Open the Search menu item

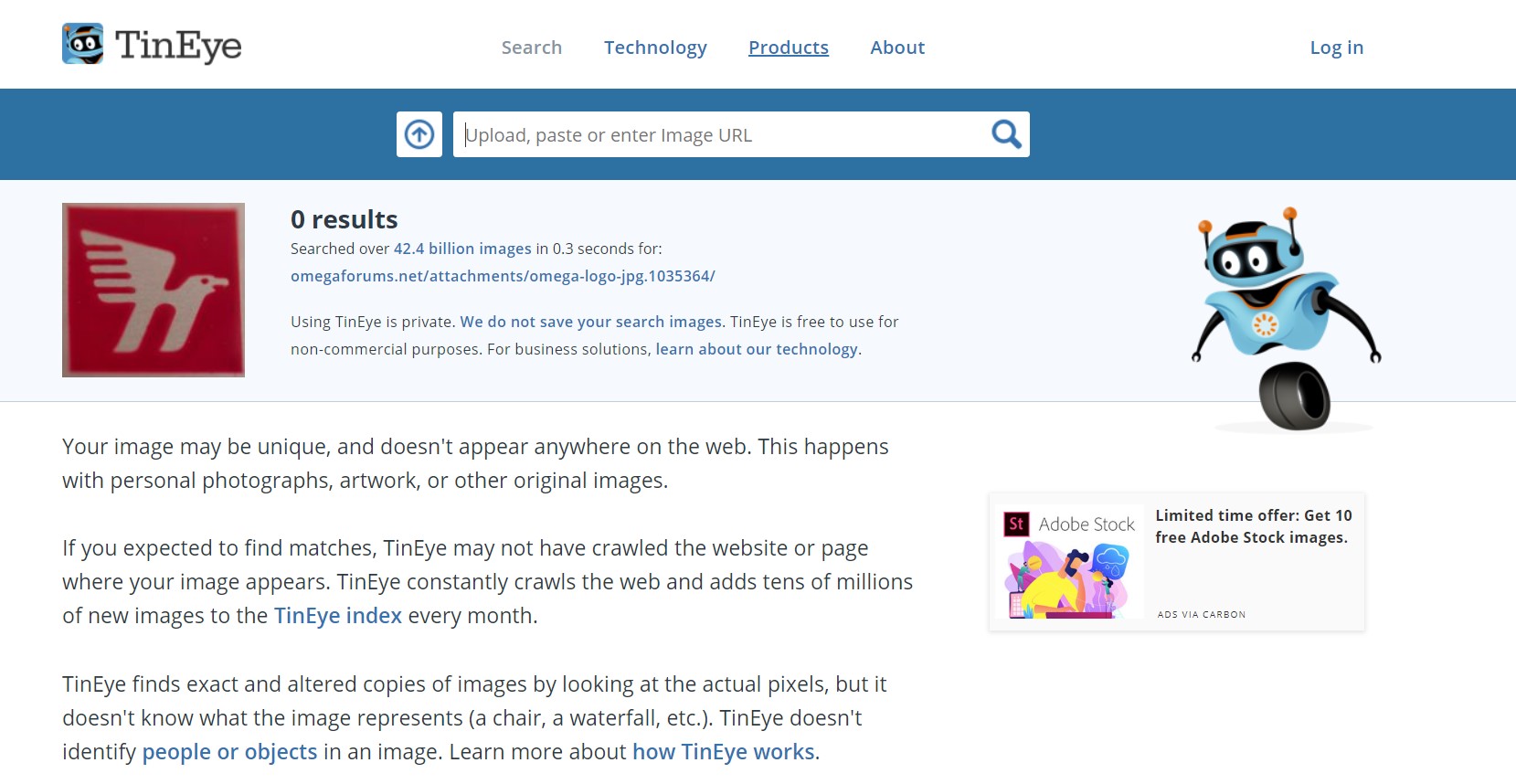pyautogui.click(x=531, y=48)
